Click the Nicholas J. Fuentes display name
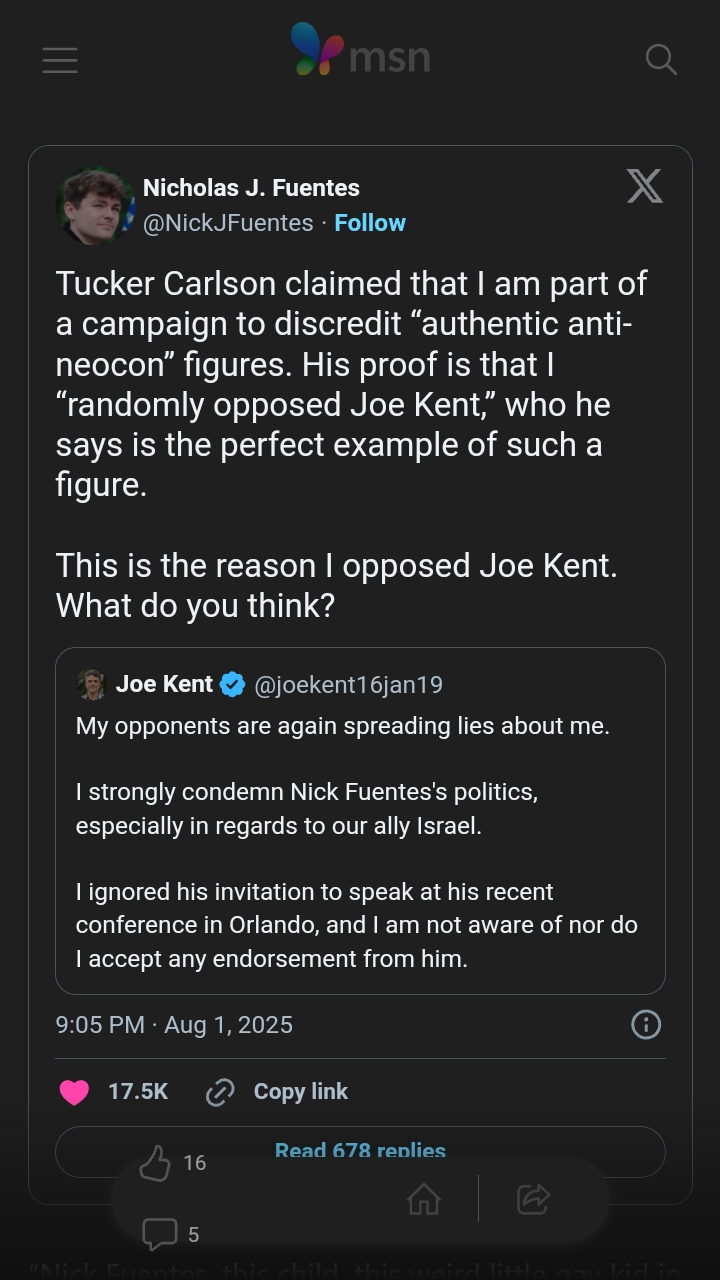This screenshot has width=720, height=1280. coord(251,187)
